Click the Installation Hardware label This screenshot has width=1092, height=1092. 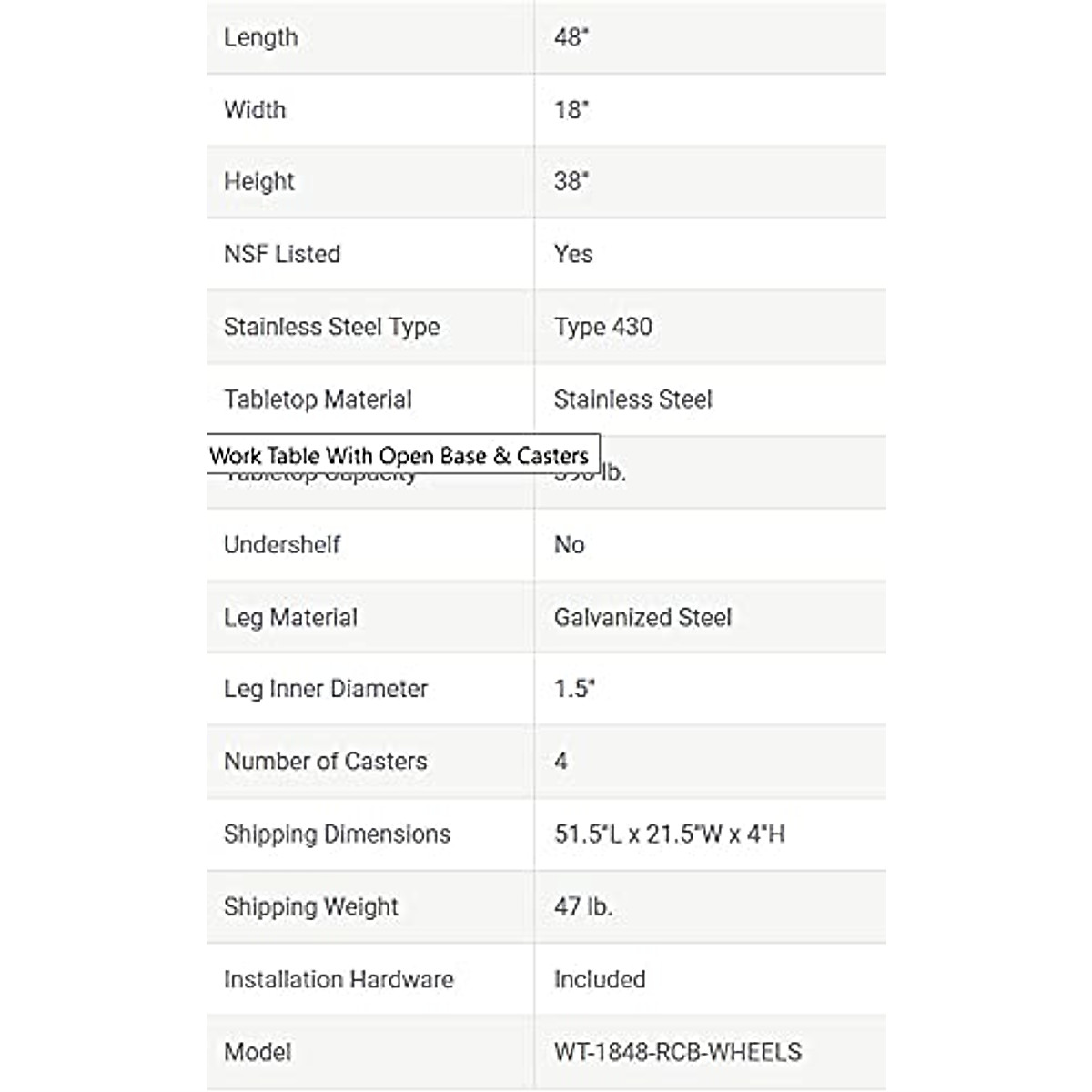[x=339, y=979]
